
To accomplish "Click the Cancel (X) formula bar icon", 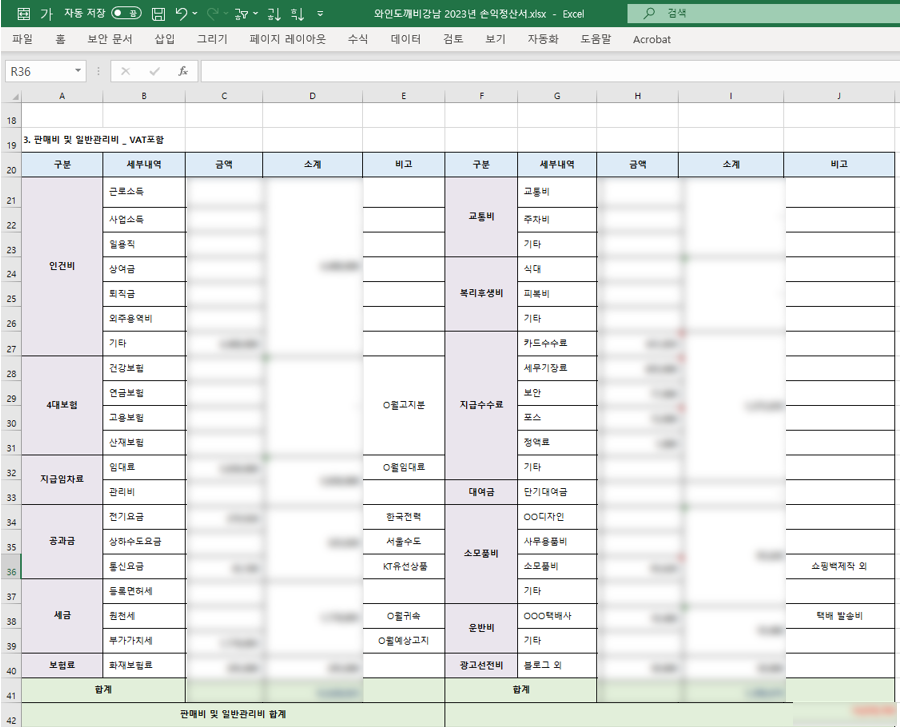I will [125, 71].
